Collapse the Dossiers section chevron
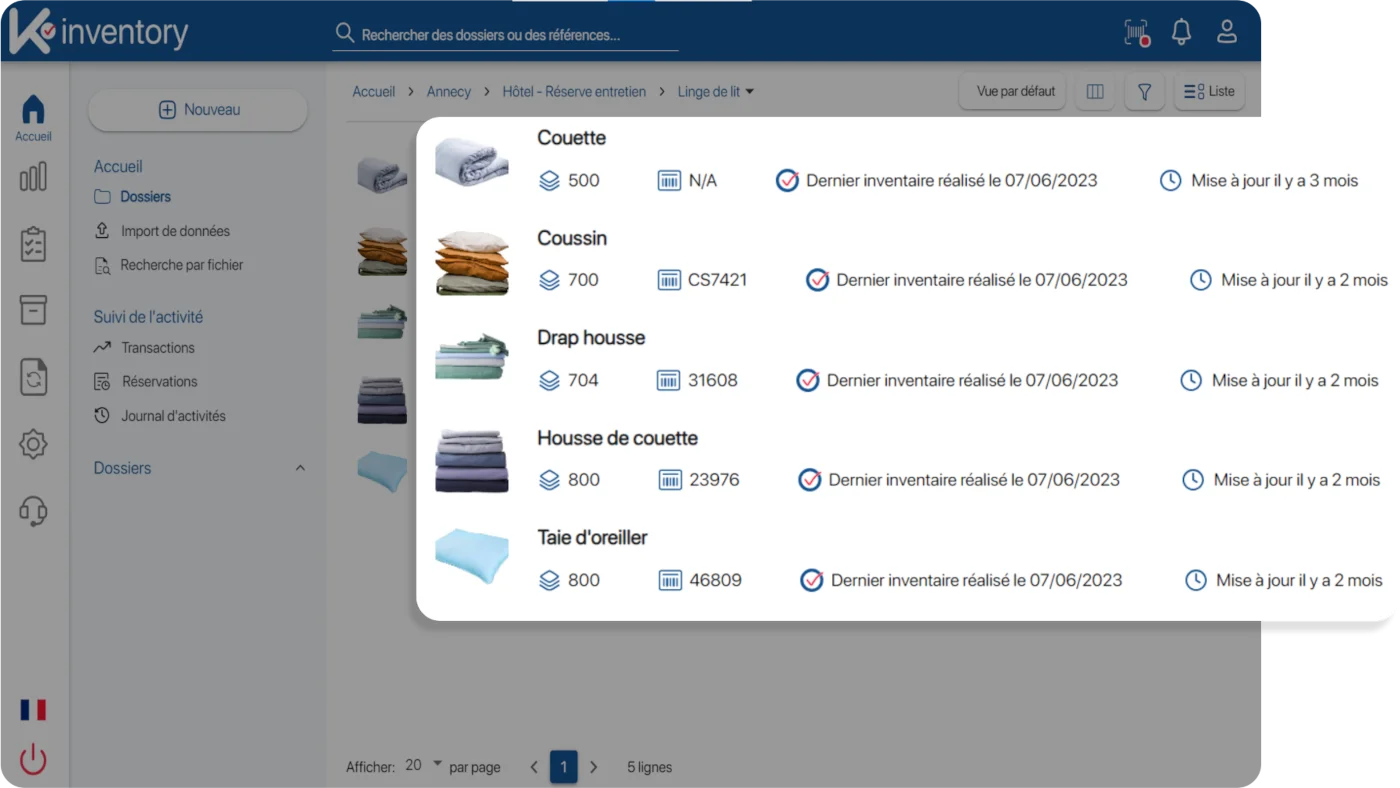The image size is (1400, 788). point(300,468)
